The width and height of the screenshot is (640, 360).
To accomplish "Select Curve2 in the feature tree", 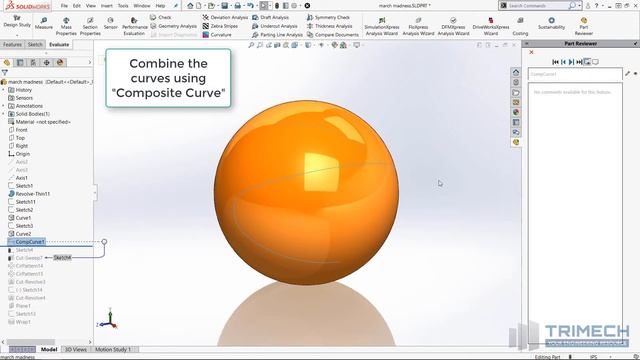I will coord(20,234).
